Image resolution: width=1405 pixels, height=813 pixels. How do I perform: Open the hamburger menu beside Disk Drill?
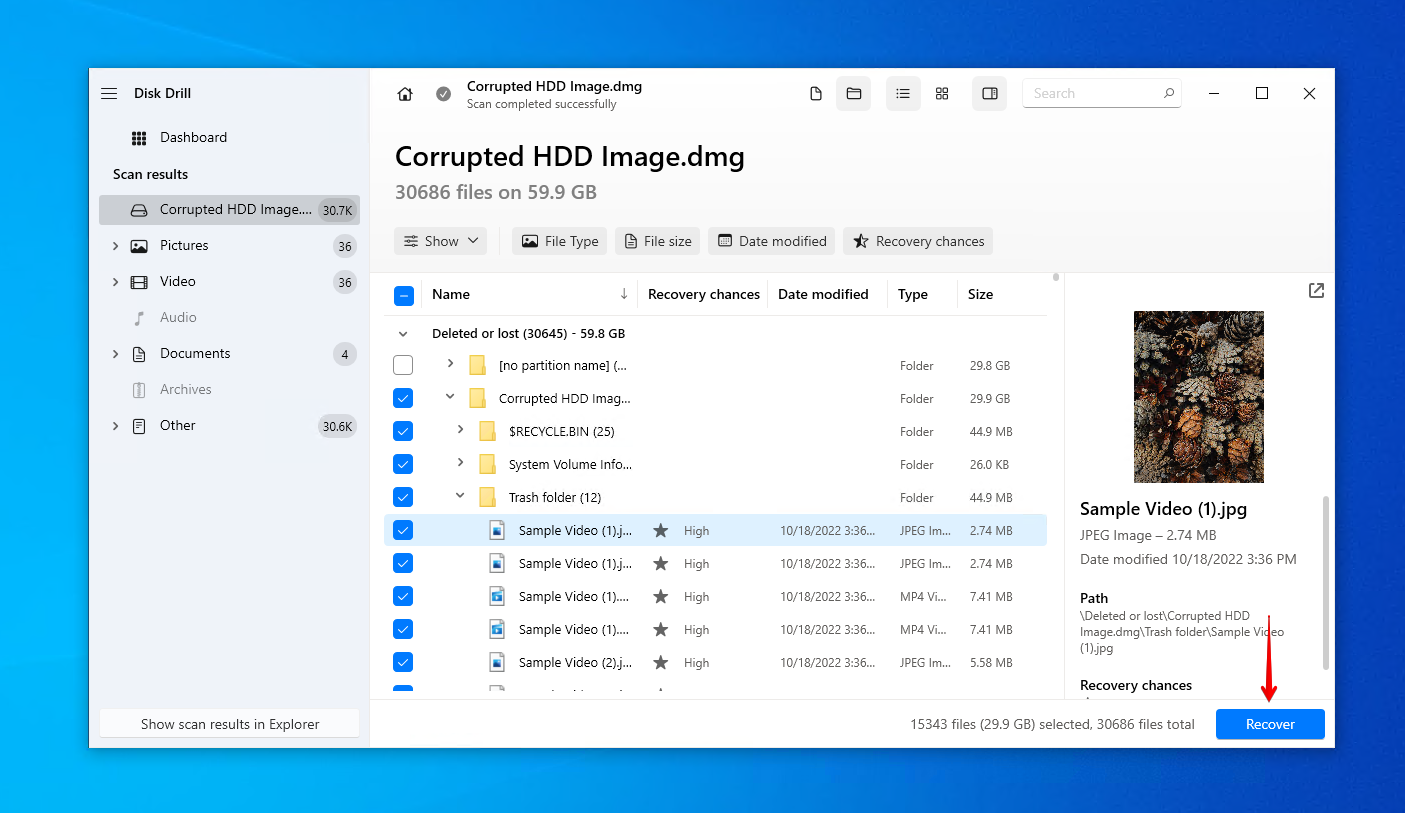109,94
